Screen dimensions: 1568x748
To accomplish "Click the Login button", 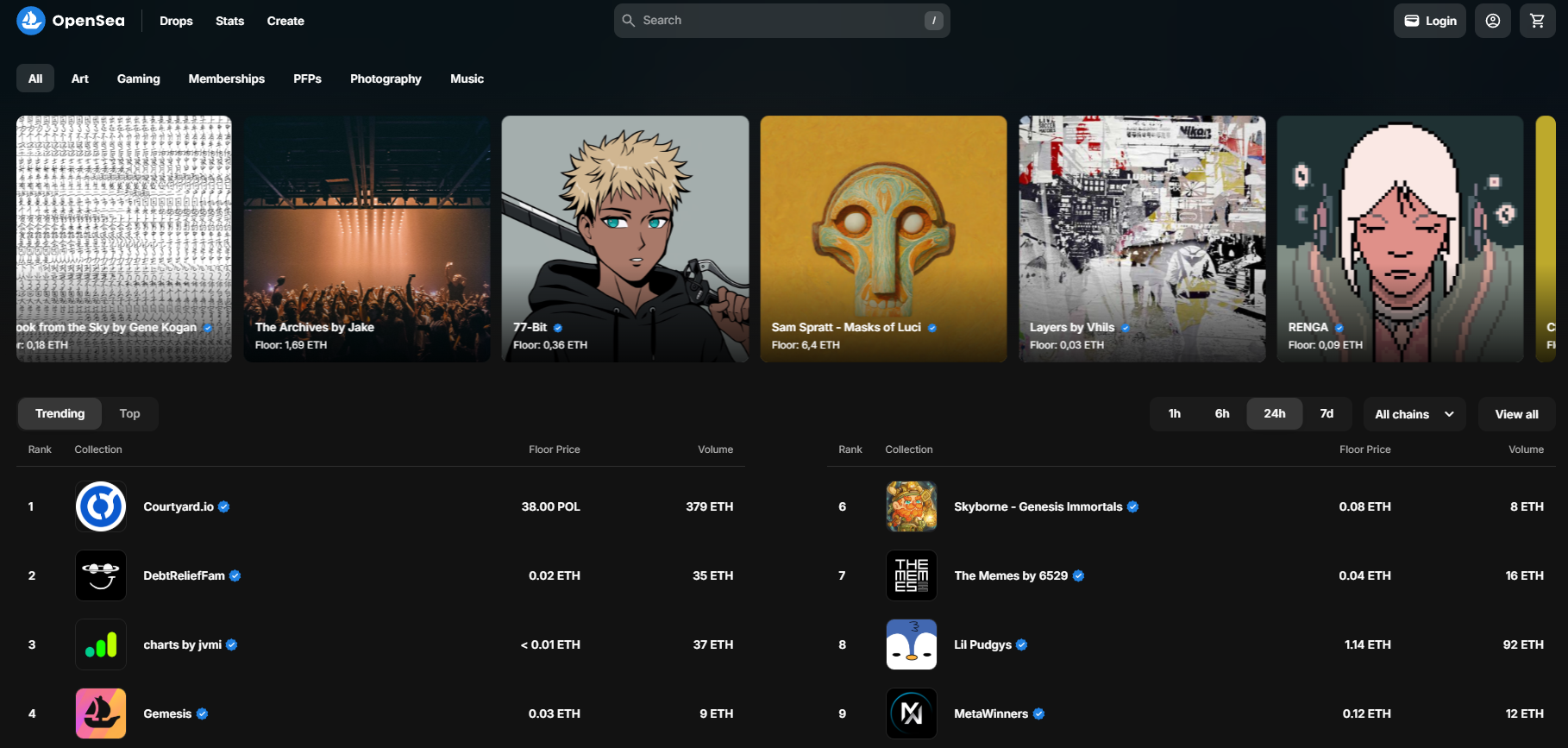I will point(1430,21).
